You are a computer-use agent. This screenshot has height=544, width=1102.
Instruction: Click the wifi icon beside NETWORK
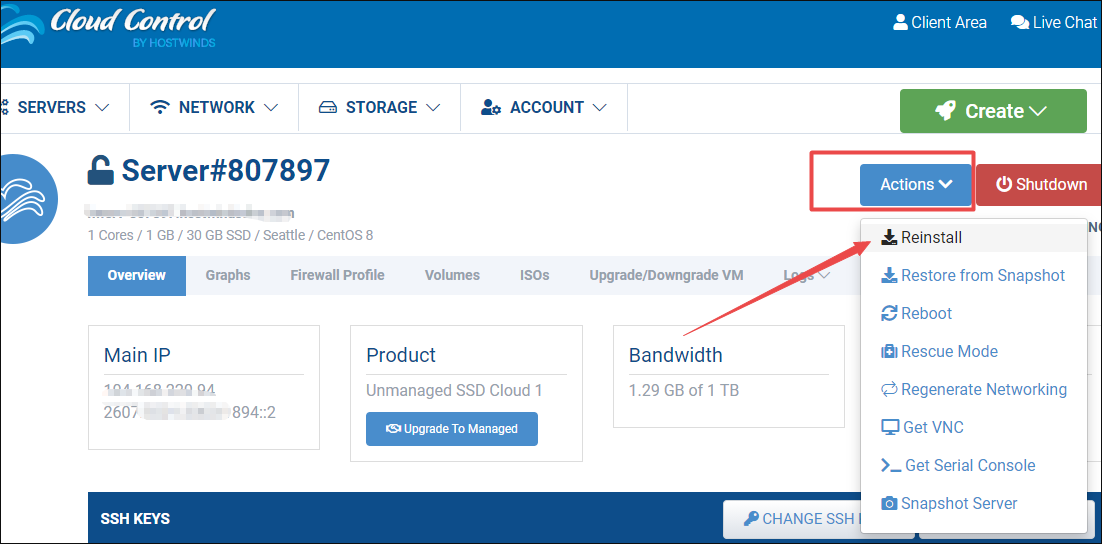tap(161, 108)
